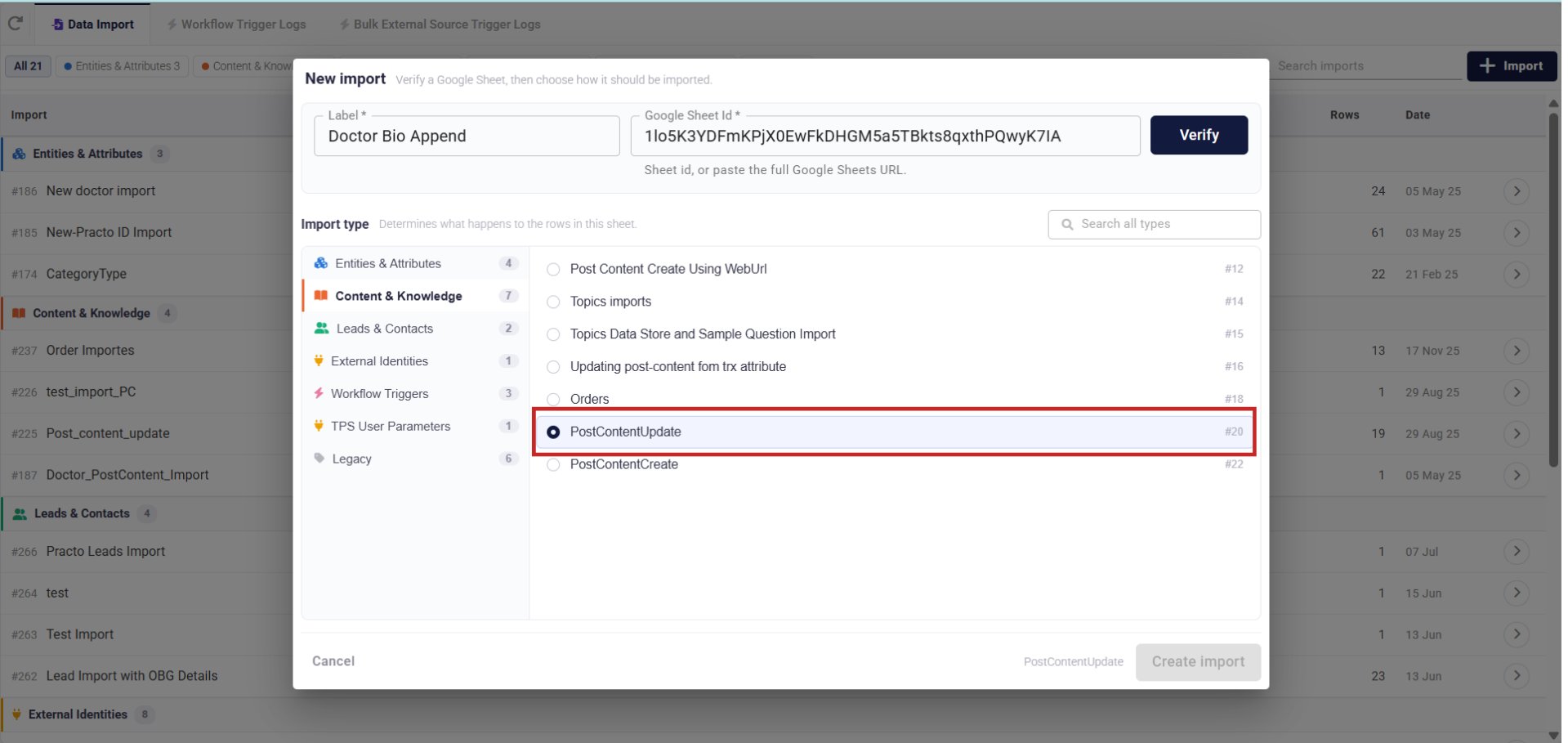Click the page vertical scrollbar
This screenshot has height=743, width=1568.
pyautogui.click(x=1553, y=290)
